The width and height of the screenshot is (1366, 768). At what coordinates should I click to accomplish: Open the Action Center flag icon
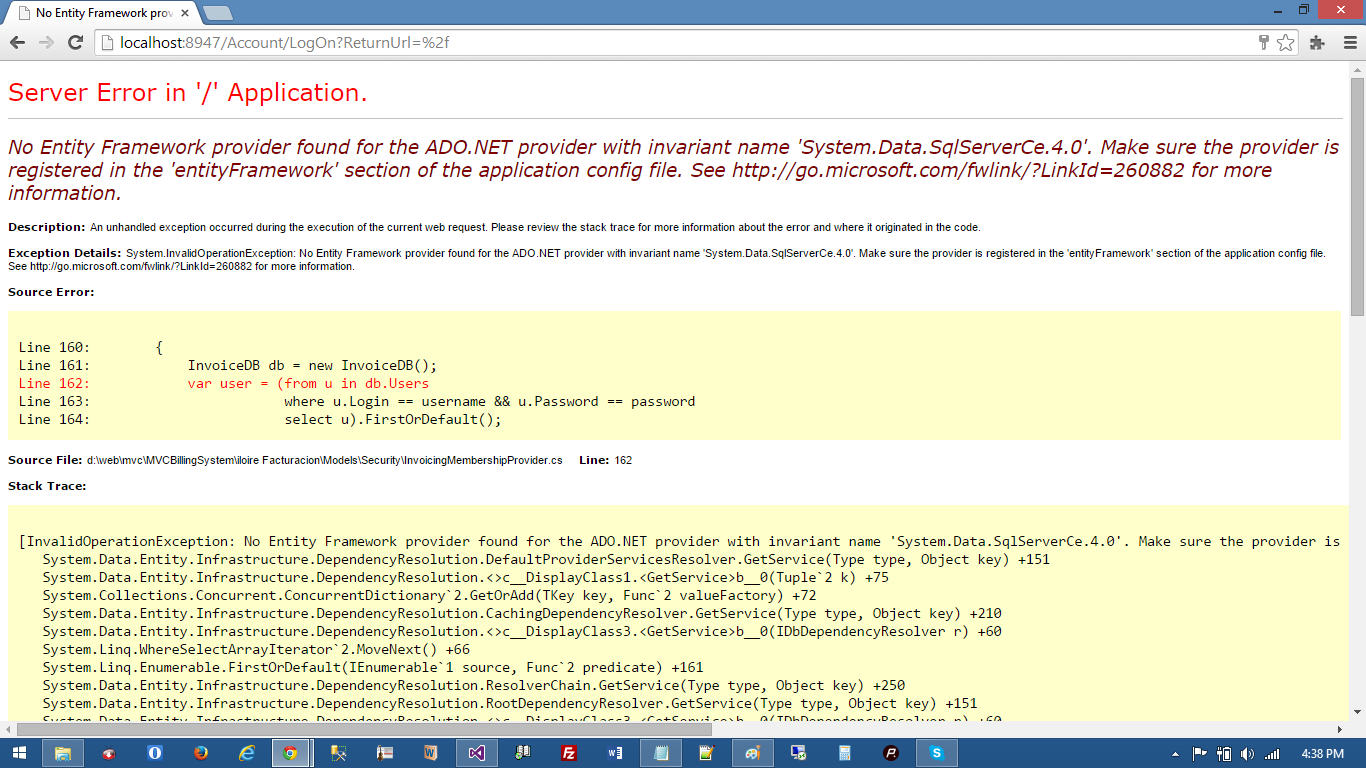coord(1200,754)
